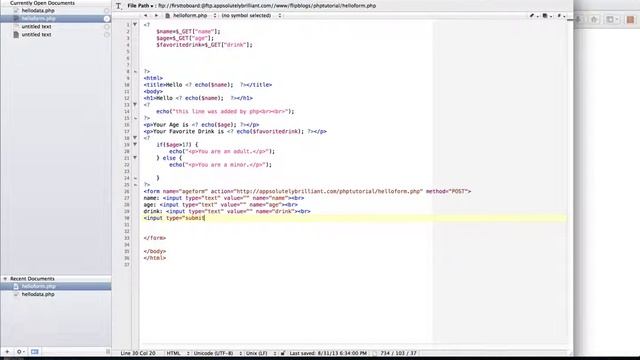The height and width of the screenshot is (360, 640).
Task: Open helloform.php under Recent Documents
Action: 38,286
